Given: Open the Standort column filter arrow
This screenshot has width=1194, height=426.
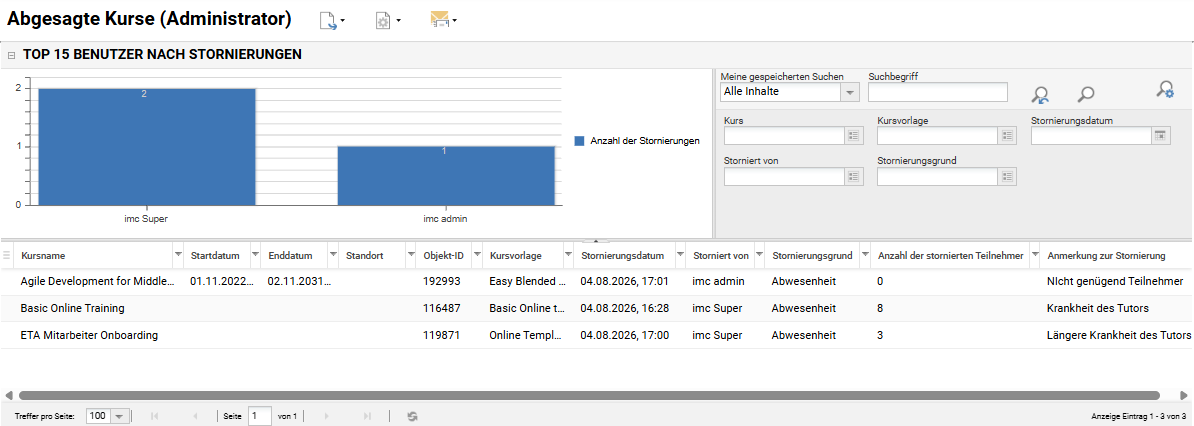Looking at the screenshot, I should (410, 255).
